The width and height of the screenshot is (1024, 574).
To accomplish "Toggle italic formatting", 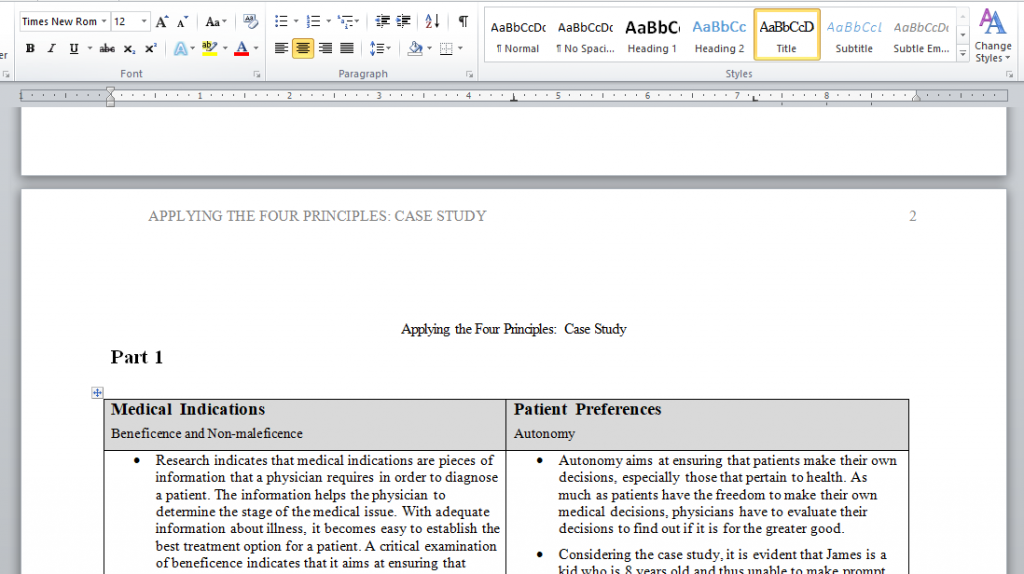I will tap(52, 48).
